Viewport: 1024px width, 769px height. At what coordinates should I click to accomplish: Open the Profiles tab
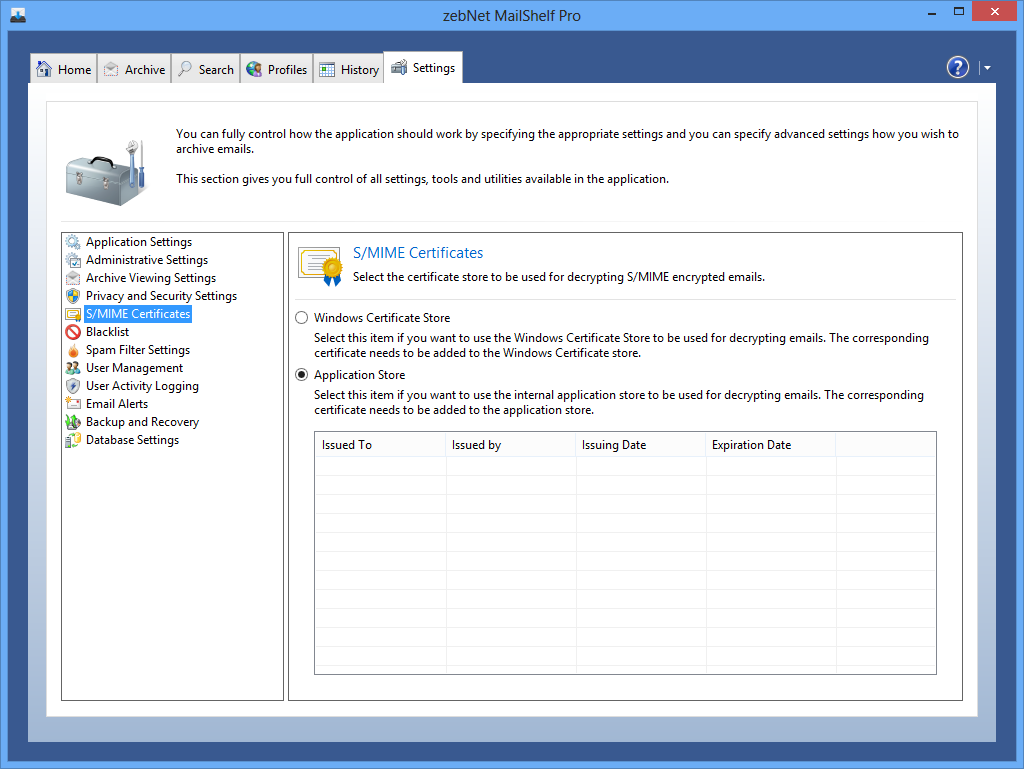coord(276,69)
